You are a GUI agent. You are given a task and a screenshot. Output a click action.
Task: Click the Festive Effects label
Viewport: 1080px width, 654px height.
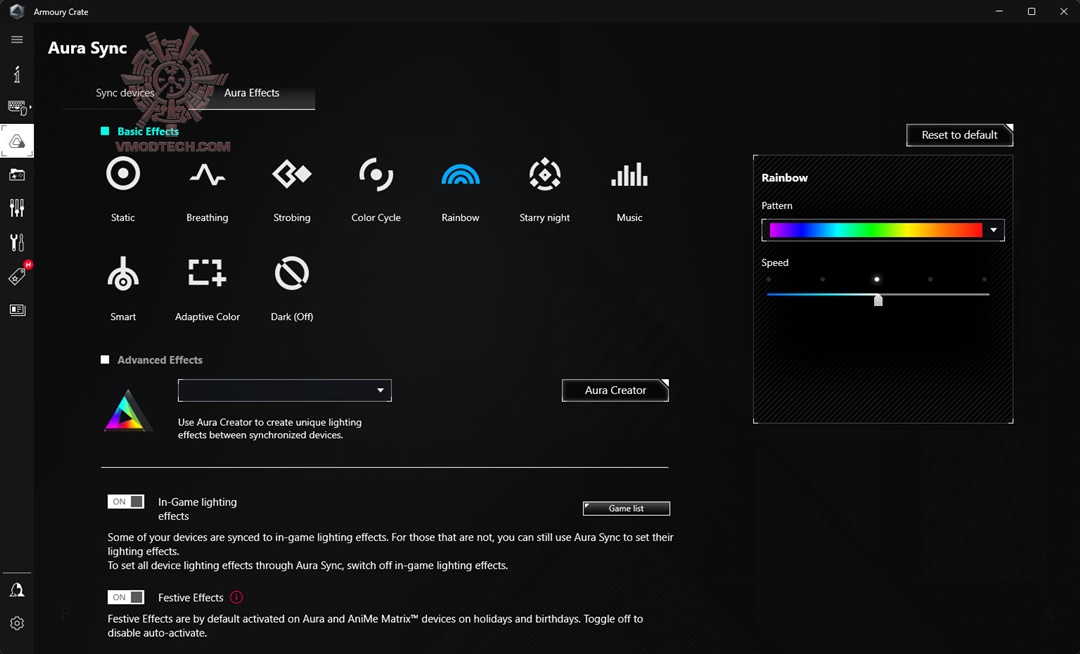click(x=191, y=598)
